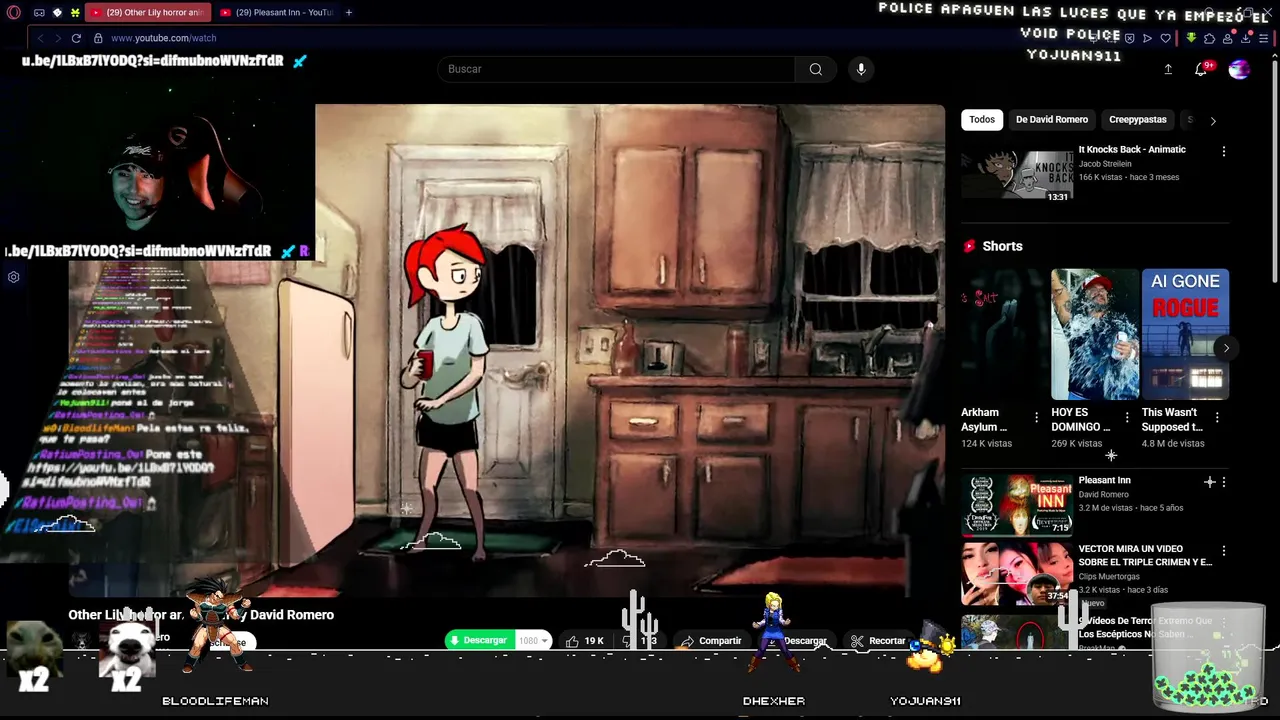Click the Buscar search field

pyautogui.click(x=616, y=69)
